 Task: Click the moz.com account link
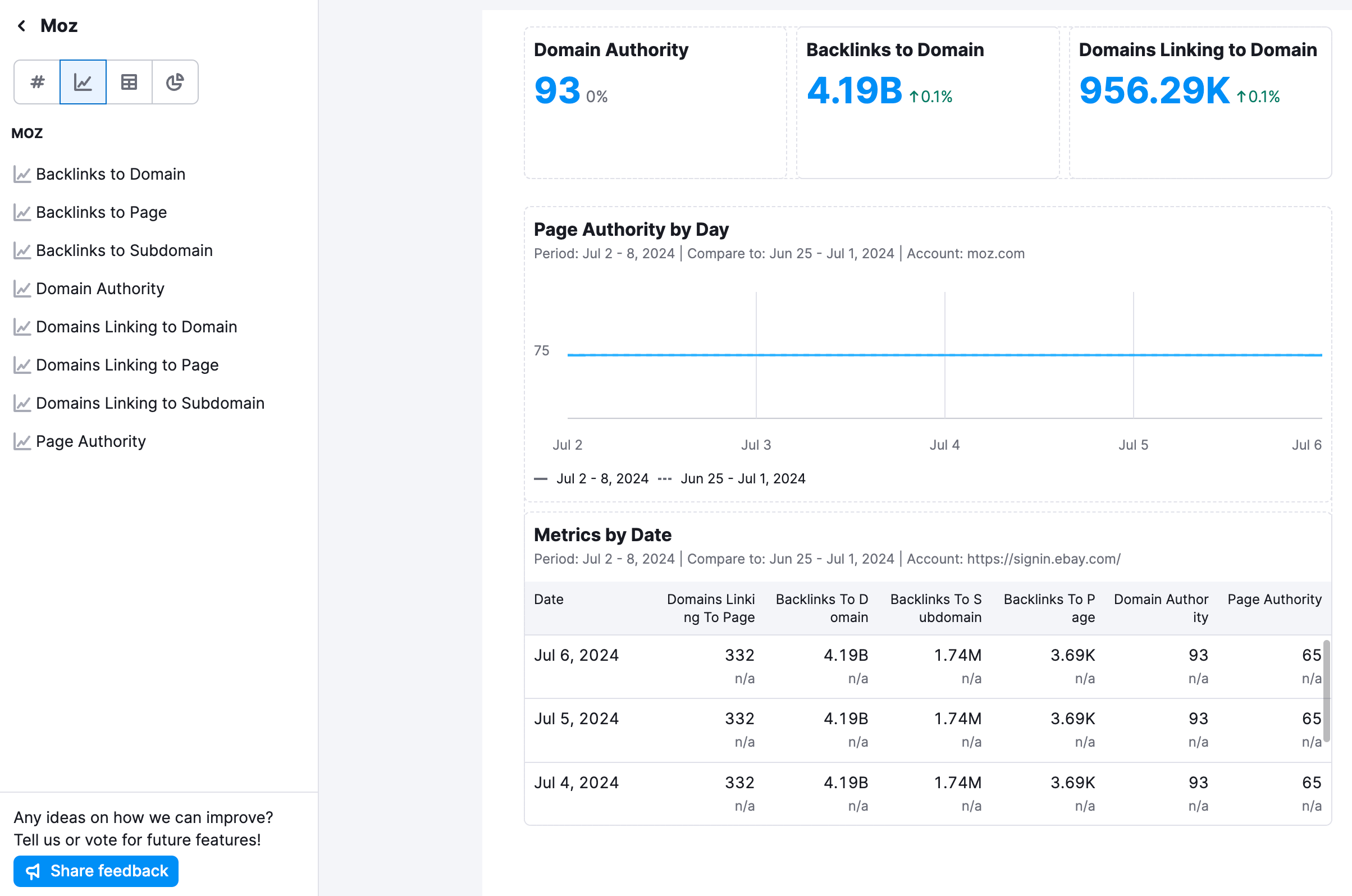(x=997, y=253)
